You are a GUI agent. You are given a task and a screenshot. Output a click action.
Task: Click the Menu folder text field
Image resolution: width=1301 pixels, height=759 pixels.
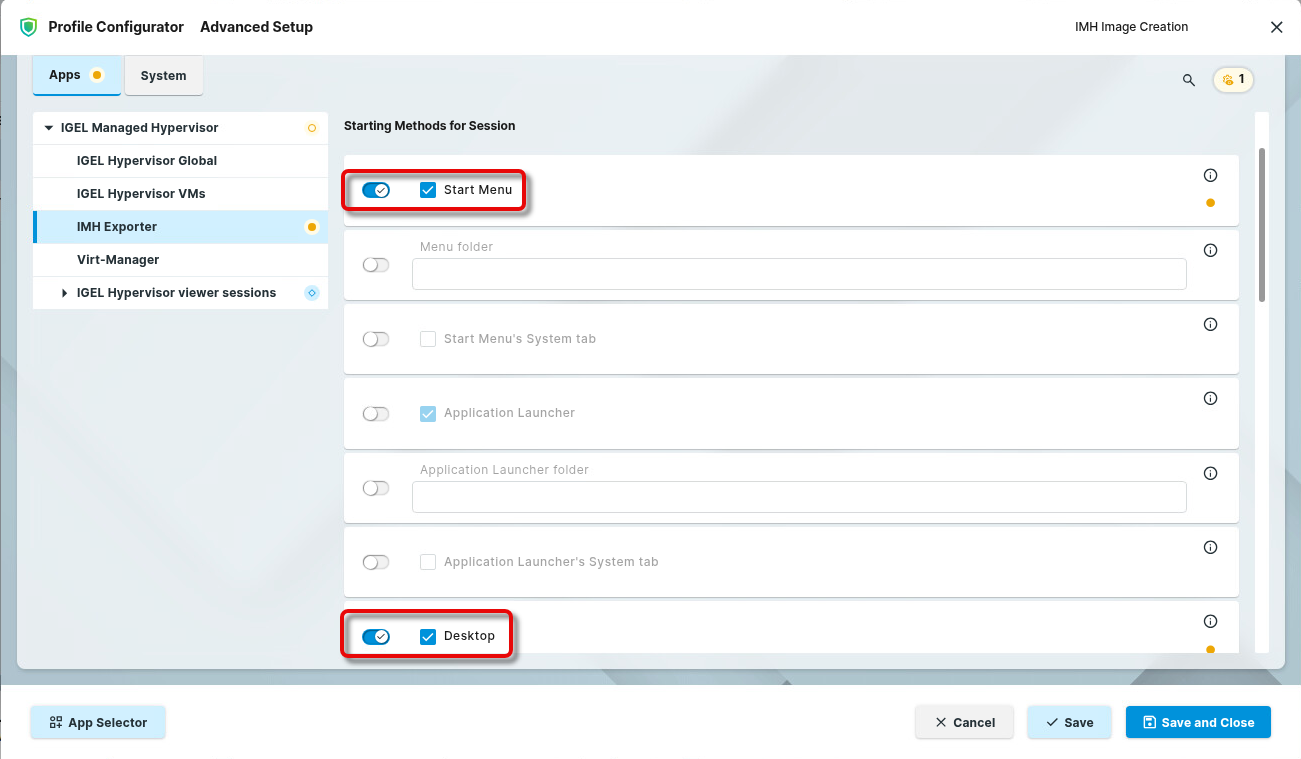(798, 275)
